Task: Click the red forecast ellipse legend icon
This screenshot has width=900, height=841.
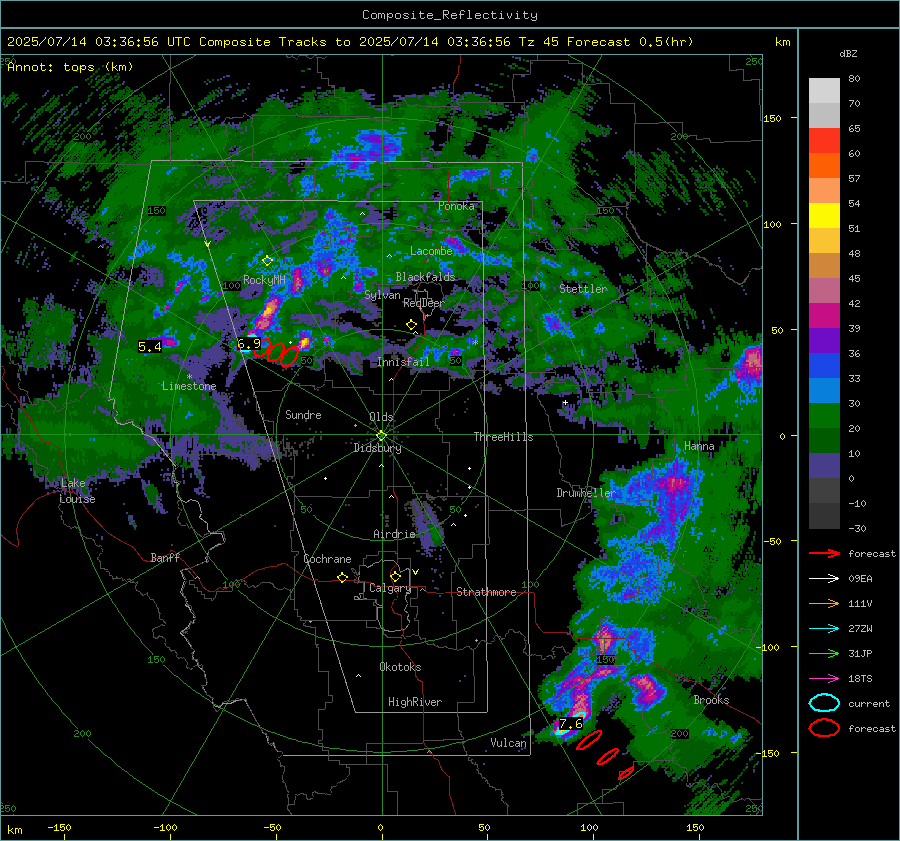Action: 824,728
